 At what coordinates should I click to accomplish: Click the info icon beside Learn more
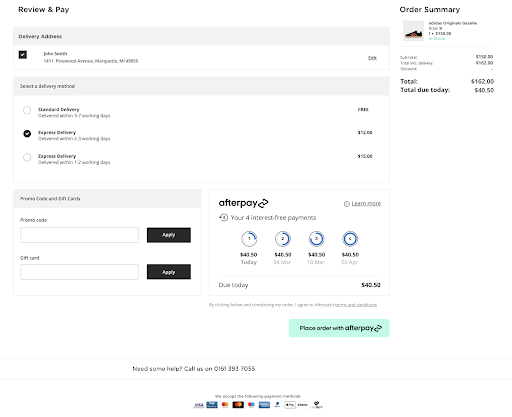click(x=347, y=204)
